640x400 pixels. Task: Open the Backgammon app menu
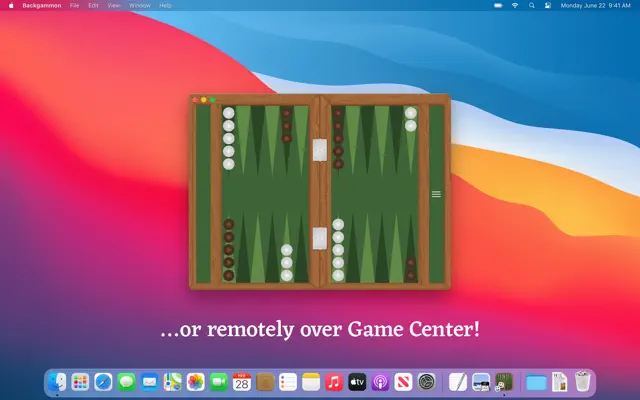[42, 5]
